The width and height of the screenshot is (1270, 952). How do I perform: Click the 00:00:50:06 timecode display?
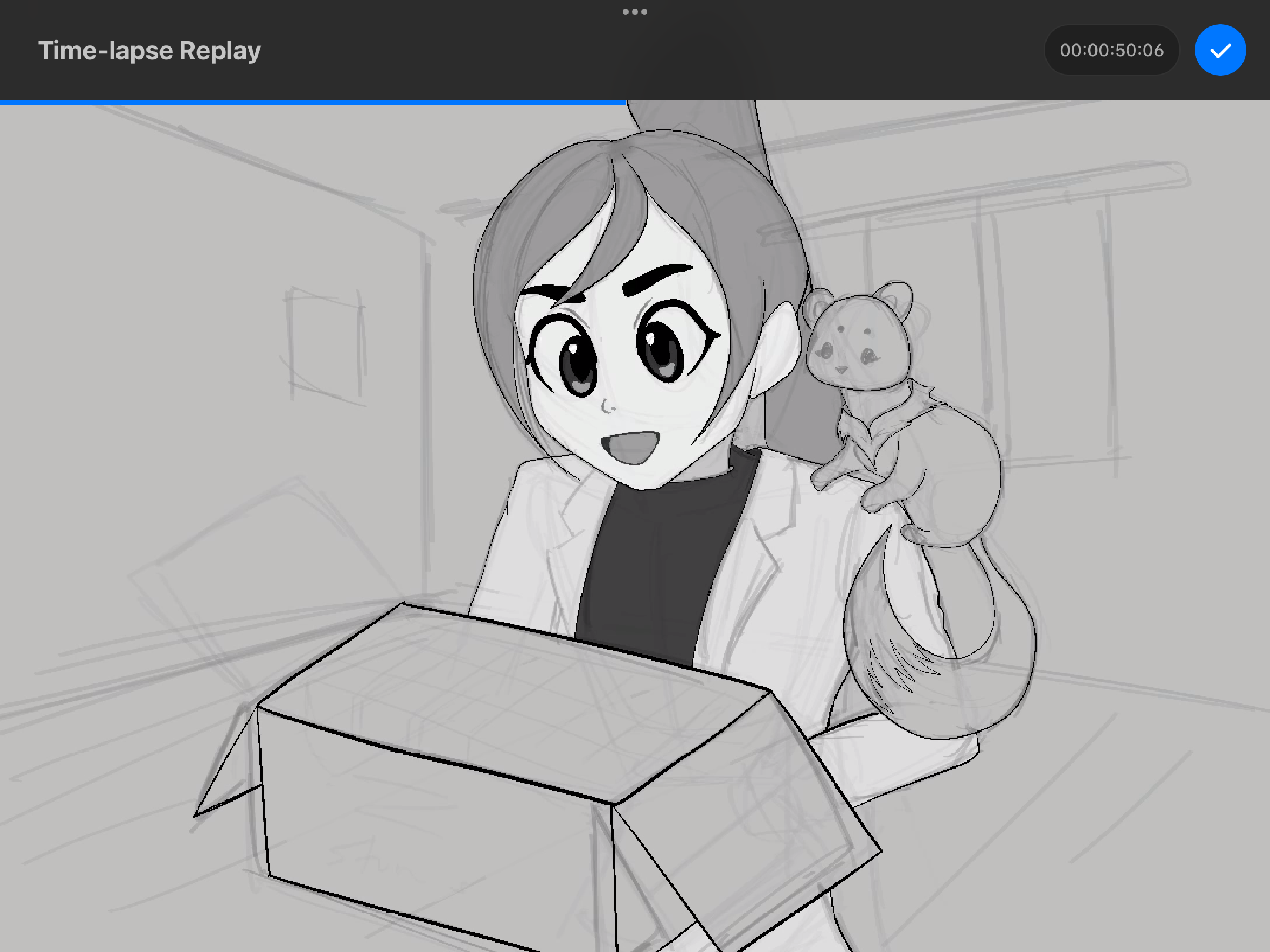[x=1111, y=50]
